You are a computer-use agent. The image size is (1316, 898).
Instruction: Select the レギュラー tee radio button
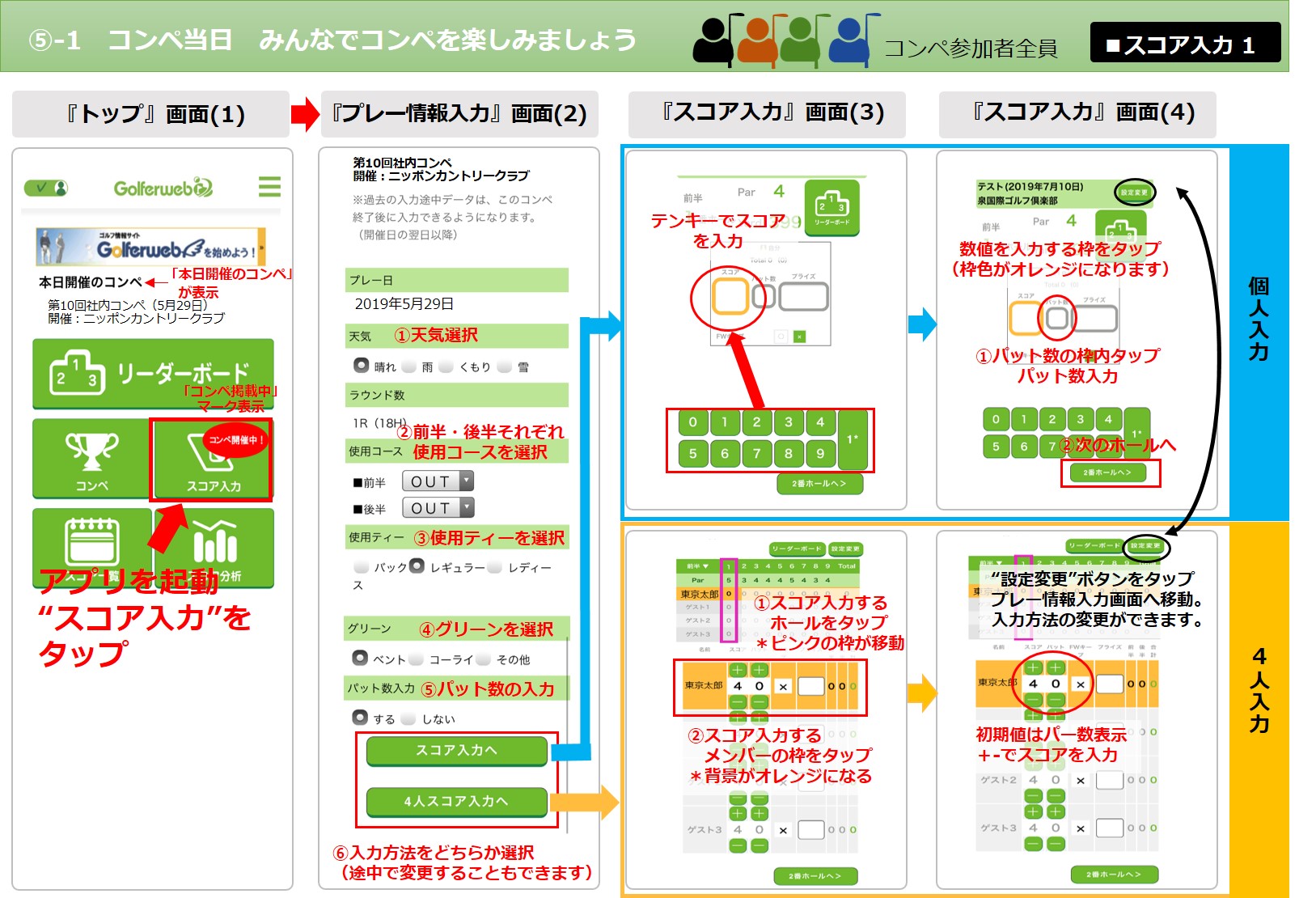coord(417,566)
